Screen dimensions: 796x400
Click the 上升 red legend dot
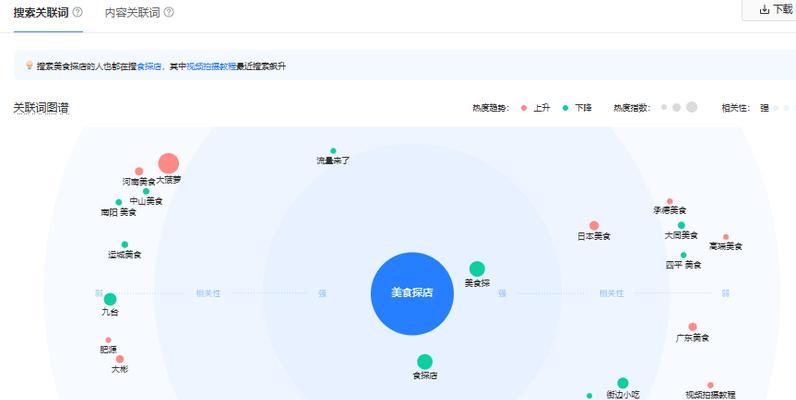pos(524,108)
